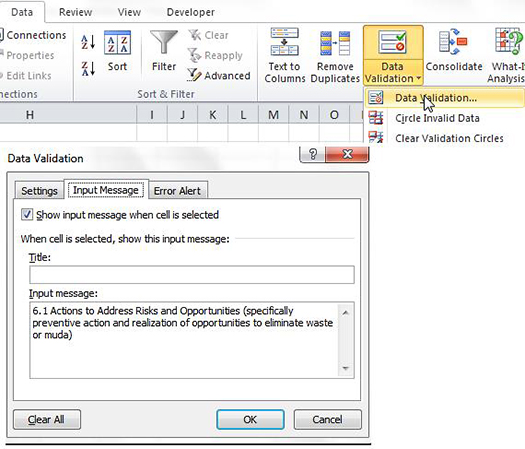The height and width of the screenshot is (449, 525).
Task: Toggle the Filter funnel icon
Action: click(x=164, y=42)
